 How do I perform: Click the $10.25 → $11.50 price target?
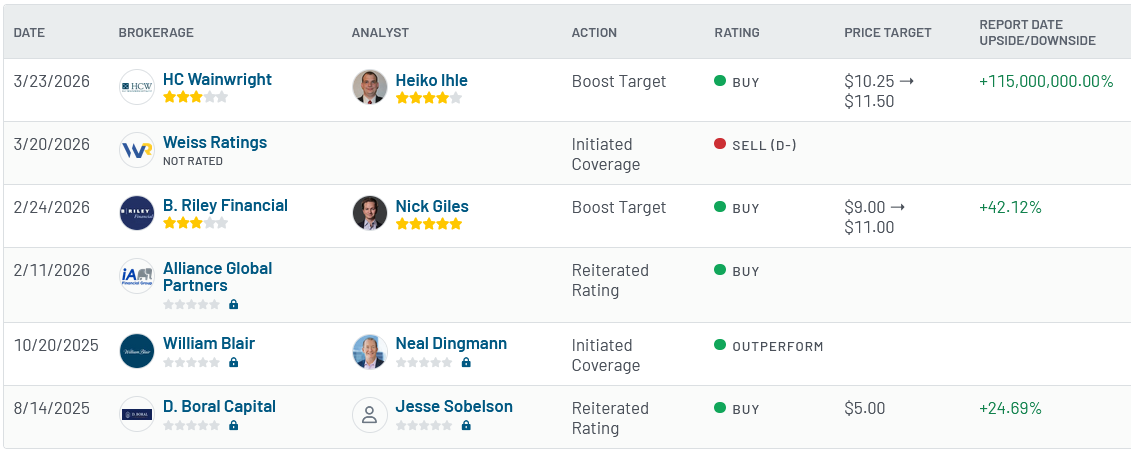[x=879, y=91]
